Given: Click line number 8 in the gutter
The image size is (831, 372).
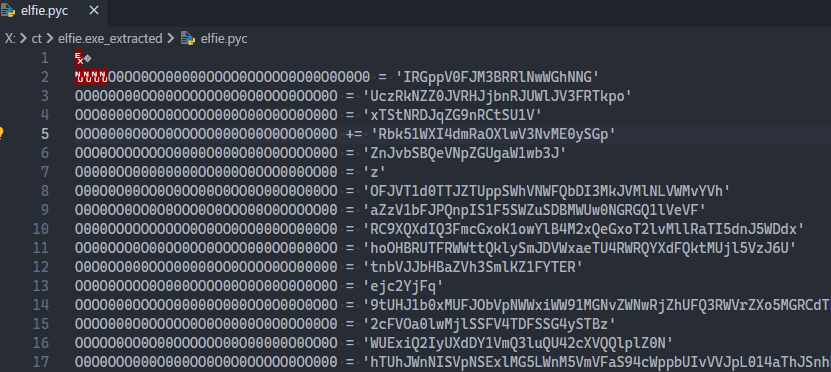Looking at the screenshot, I should [x=45, y=191].
